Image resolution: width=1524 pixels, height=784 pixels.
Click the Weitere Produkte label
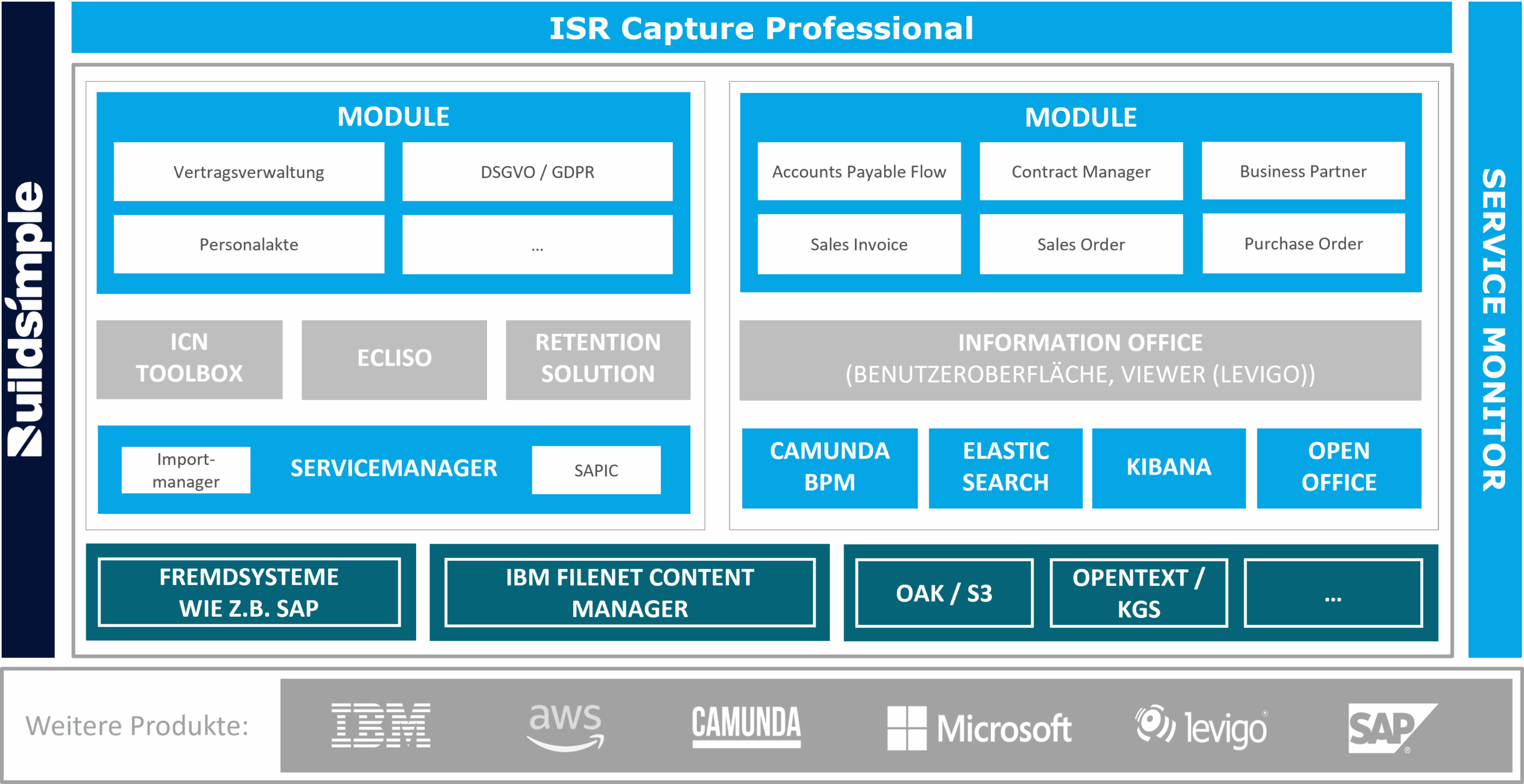(137, 726)
